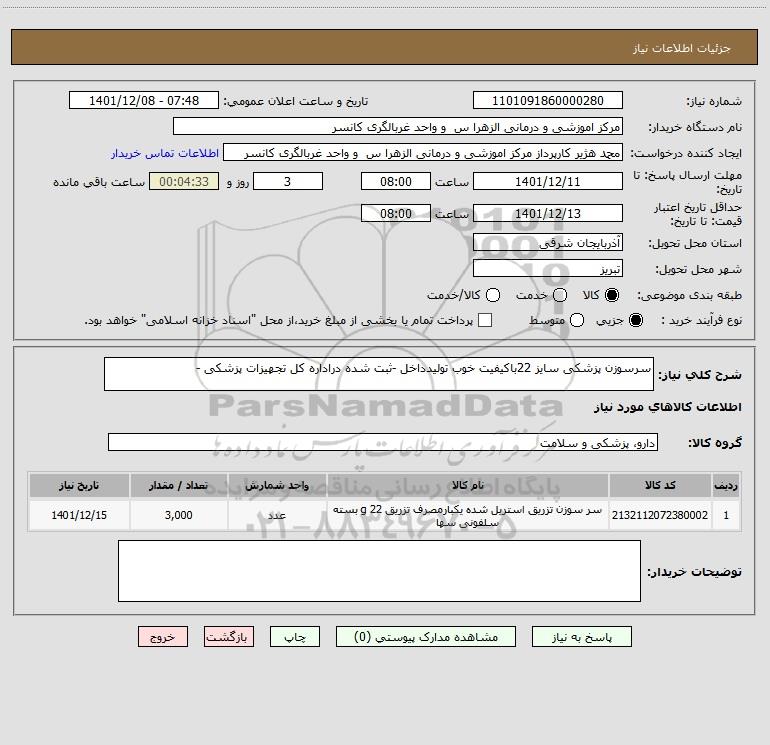Click response deadline hour 08:00 field

click(x=396, y=182)
